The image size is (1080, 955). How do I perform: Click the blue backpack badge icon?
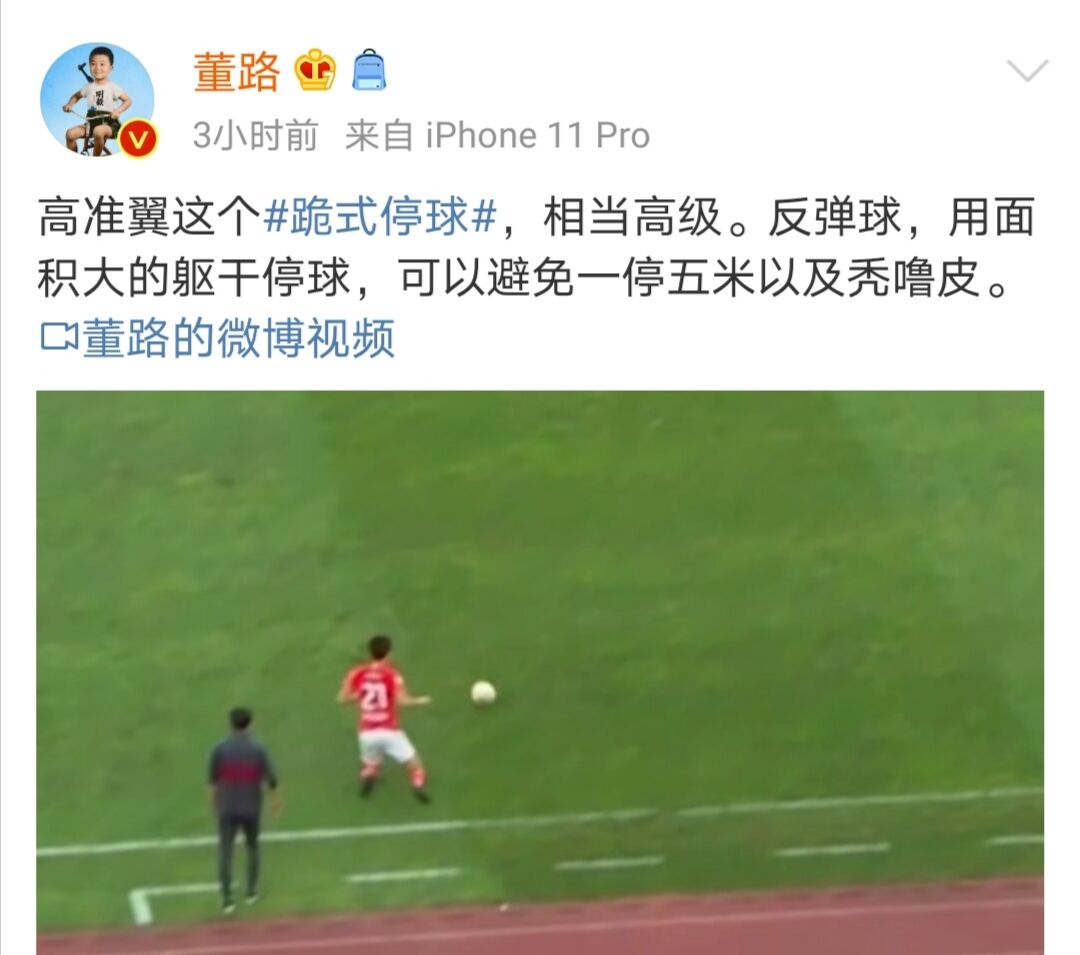pyautogui.click(x=369, y=70)
